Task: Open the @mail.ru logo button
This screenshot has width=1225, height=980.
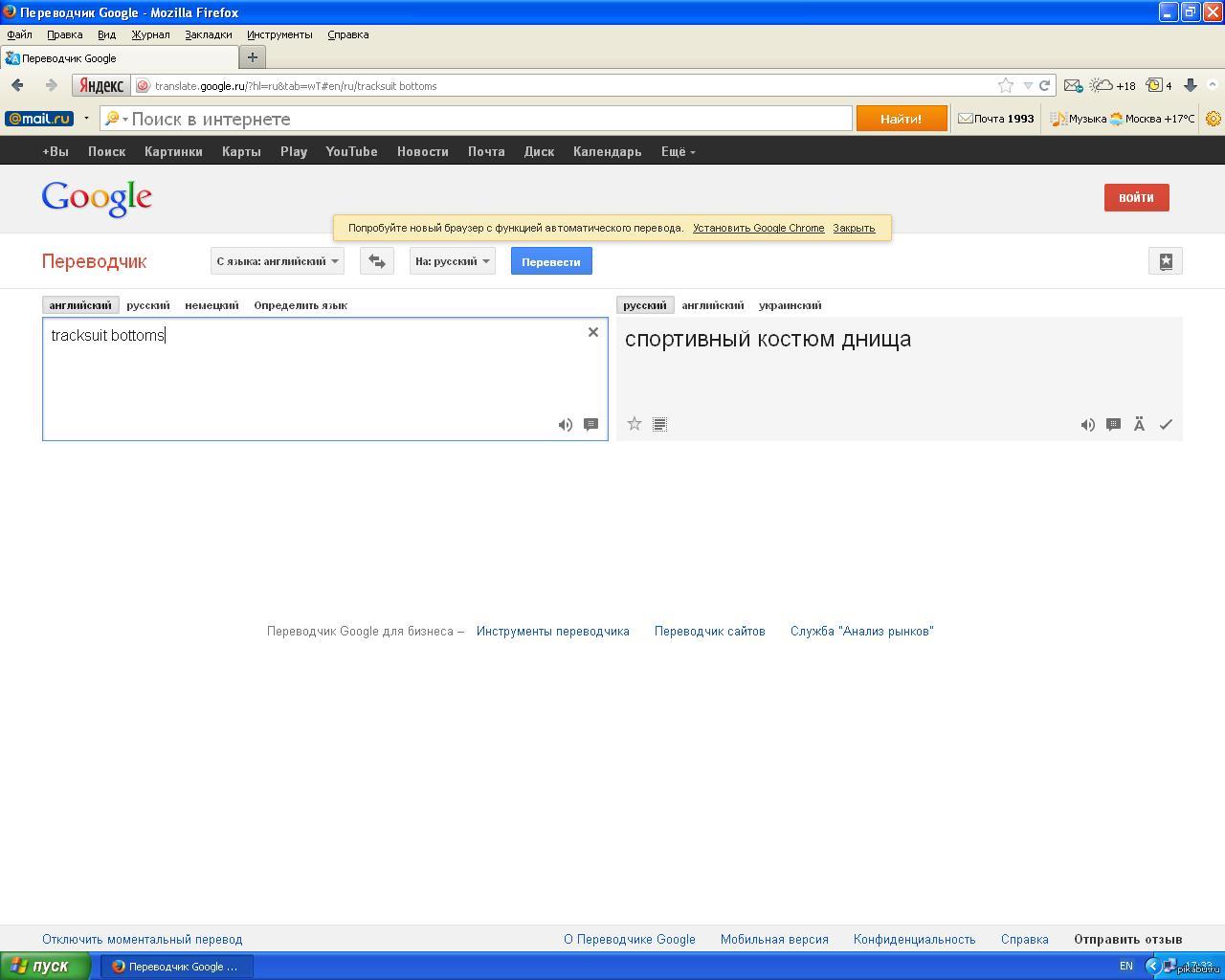Action: 39,119
